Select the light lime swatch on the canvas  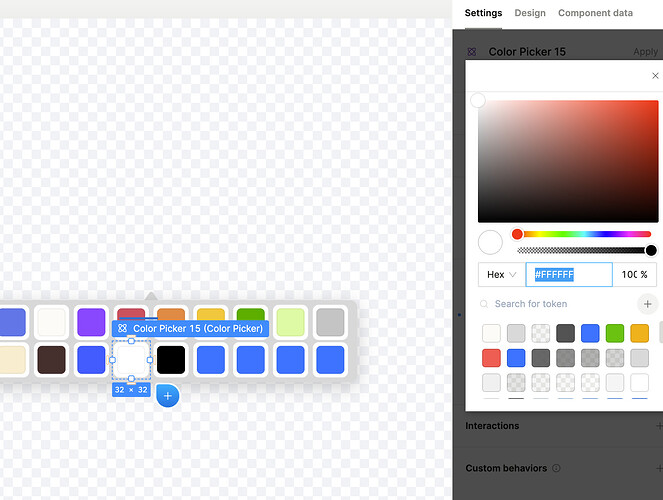pos(290,322)
